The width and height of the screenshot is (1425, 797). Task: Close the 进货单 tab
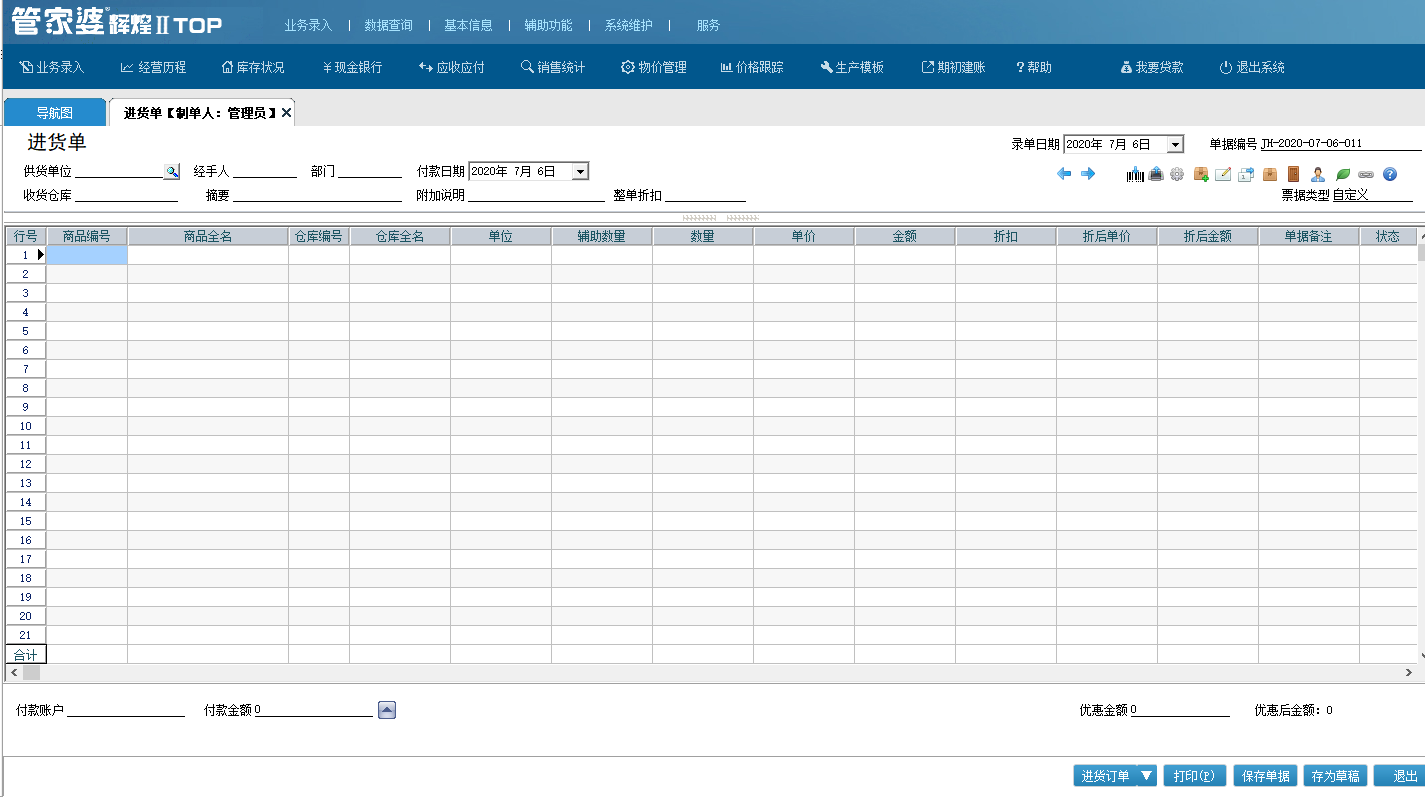(286, 114)
